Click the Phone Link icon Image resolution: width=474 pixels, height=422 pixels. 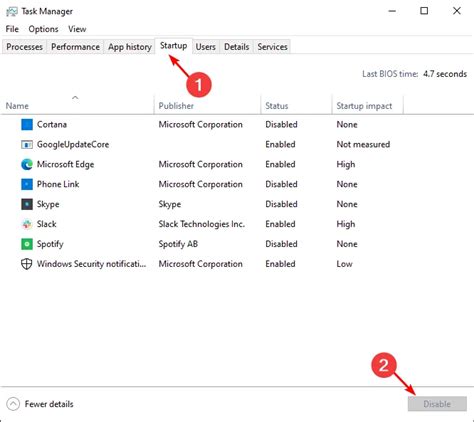[27, 184]
